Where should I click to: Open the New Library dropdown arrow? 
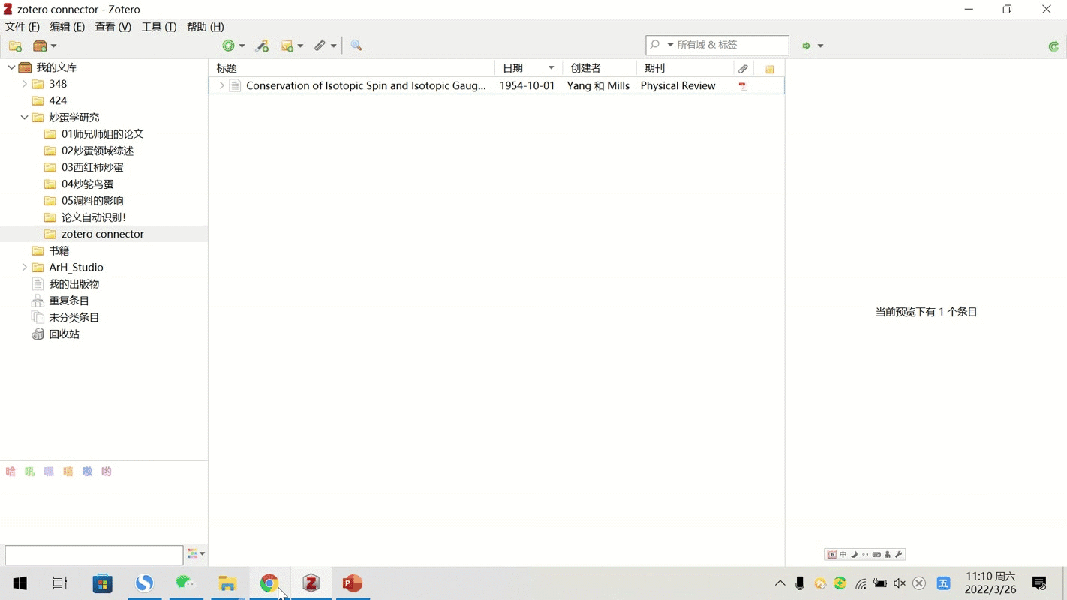point(54,46)
